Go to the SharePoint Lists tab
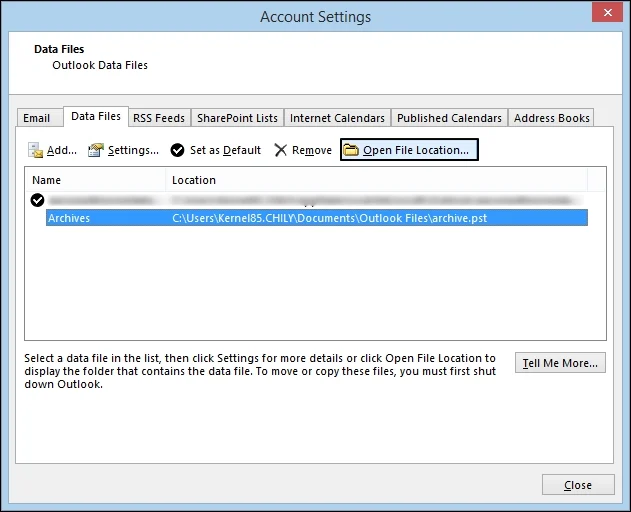 [237, 118]
